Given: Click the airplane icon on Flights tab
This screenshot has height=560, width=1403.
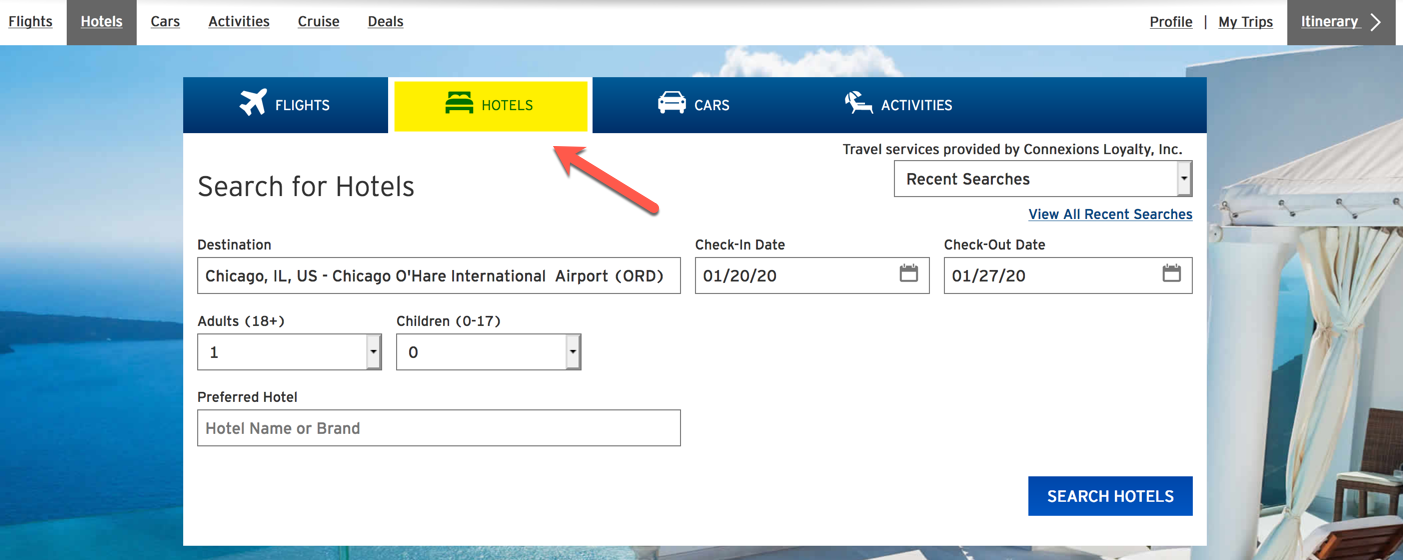Looking at the screenshot, I should point(253,103).
